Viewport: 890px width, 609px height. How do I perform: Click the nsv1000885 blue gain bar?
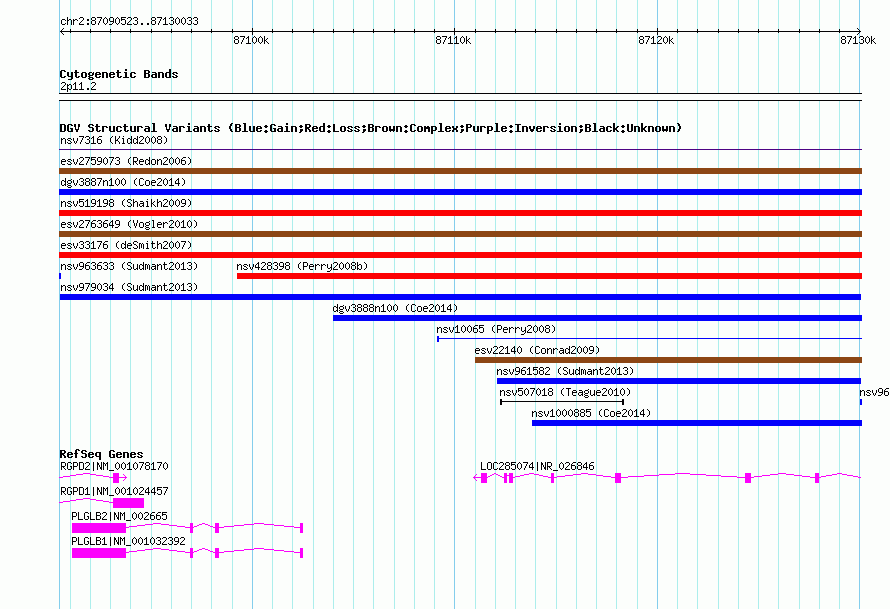pyautogui.click(x=696, y=423)
